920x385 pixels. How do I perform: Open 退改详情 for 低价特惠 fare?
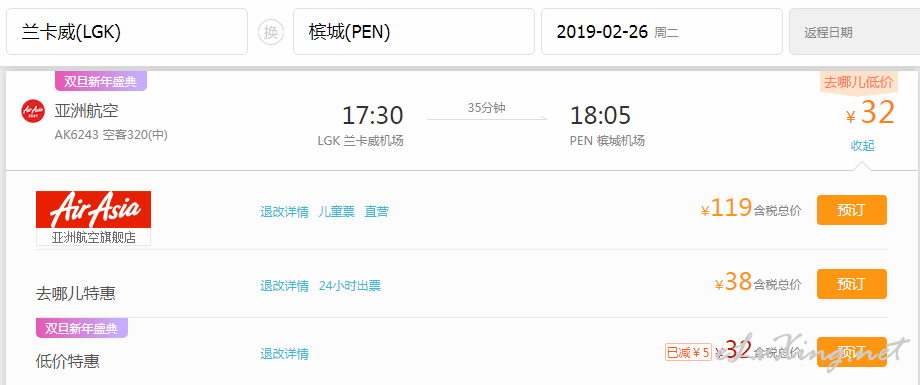pos(285,354)
